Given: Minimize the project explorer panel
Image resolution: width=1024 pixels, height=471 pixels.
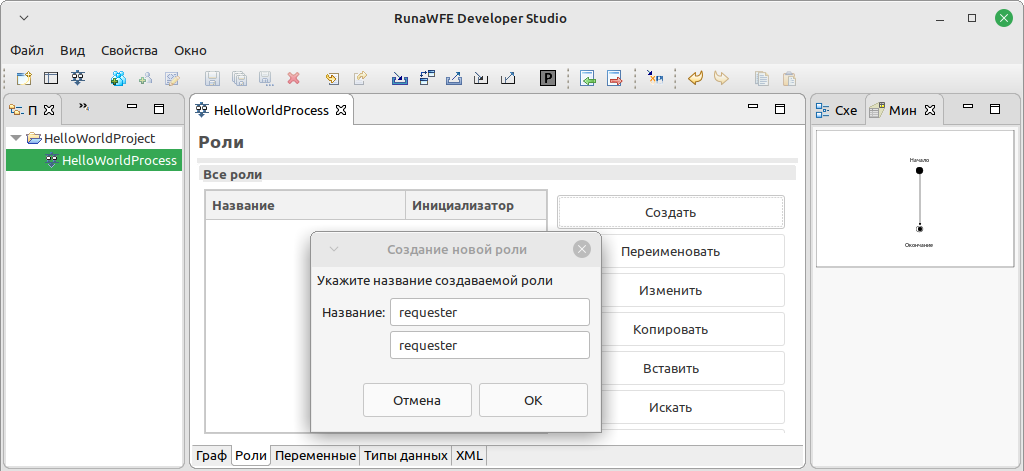Looking at the screenshot, I should pos(132,108).
